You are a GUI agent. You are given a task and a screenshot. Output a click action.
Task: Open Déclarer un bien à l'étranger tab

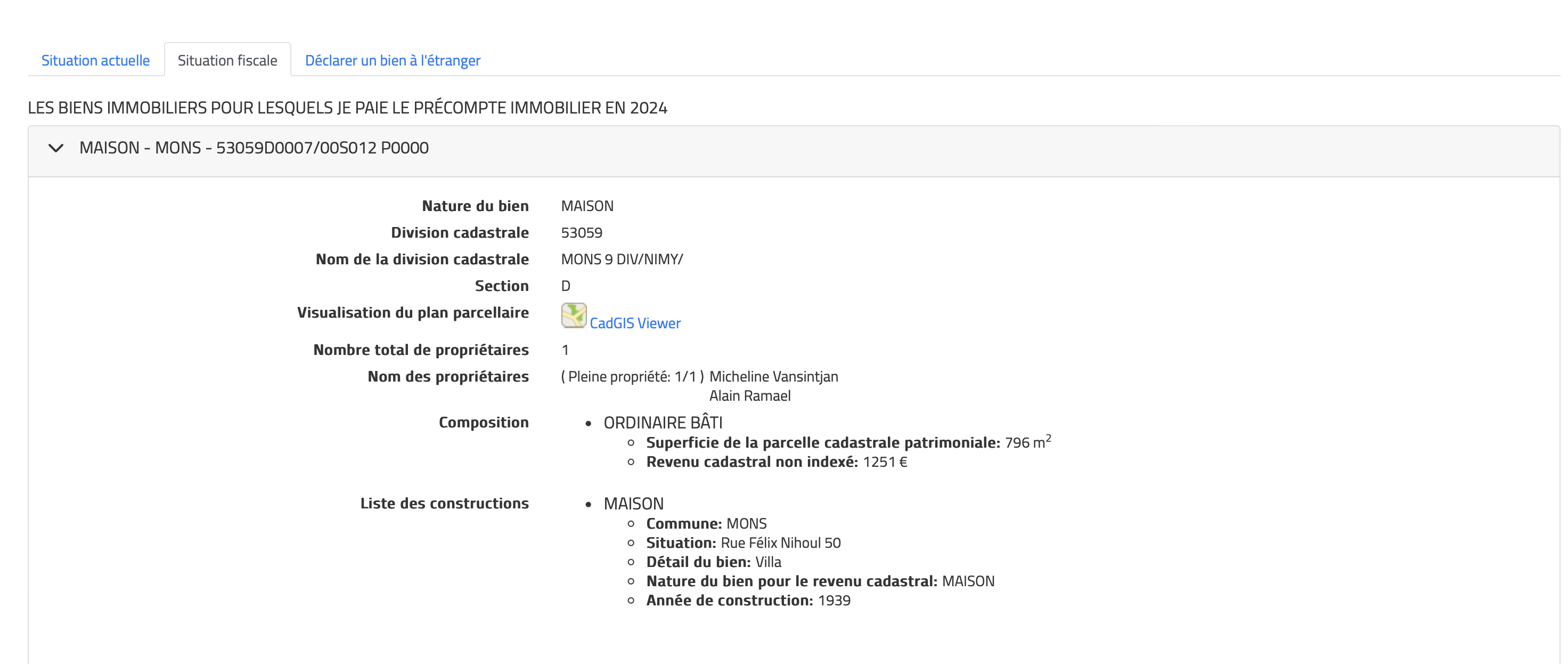tap(392, 60)
